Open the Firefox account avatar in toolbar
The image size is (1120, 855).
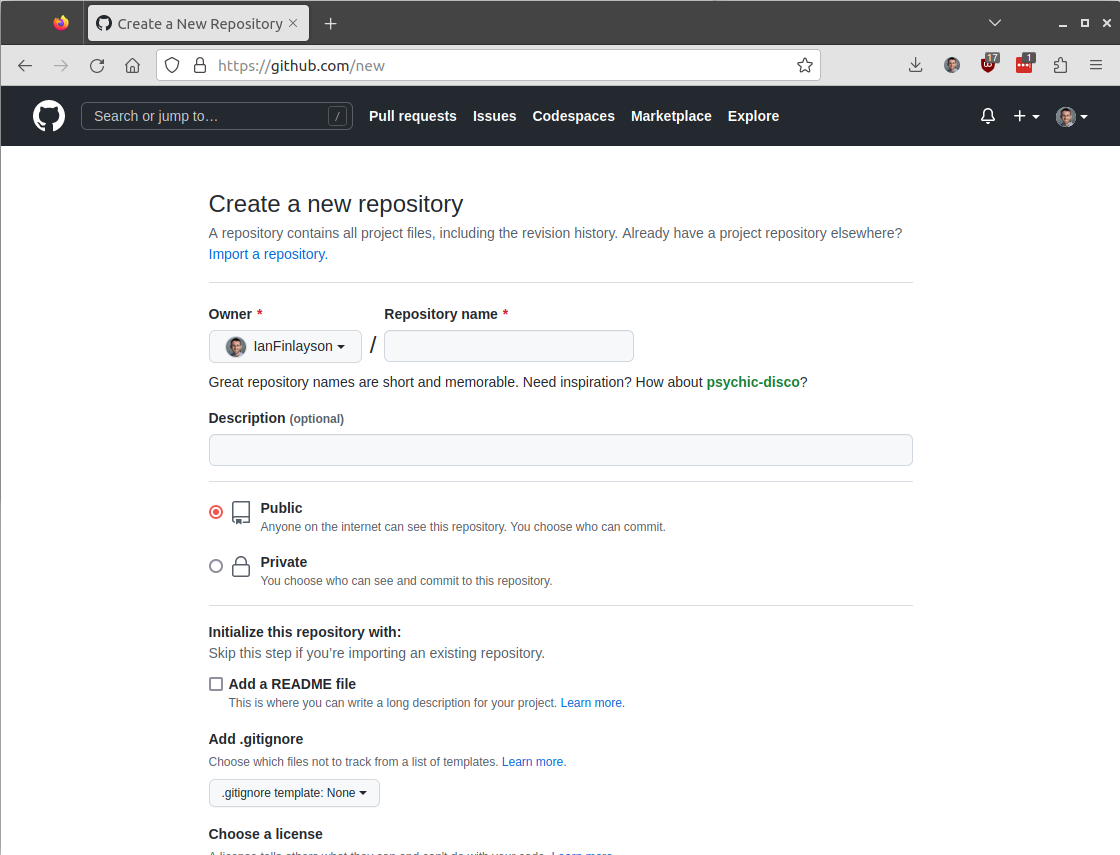click(x=951, y=66)
